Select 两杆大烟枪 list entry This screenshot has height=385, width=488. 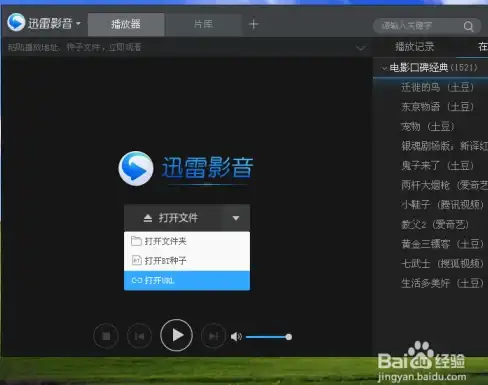[x=444, y=185]
